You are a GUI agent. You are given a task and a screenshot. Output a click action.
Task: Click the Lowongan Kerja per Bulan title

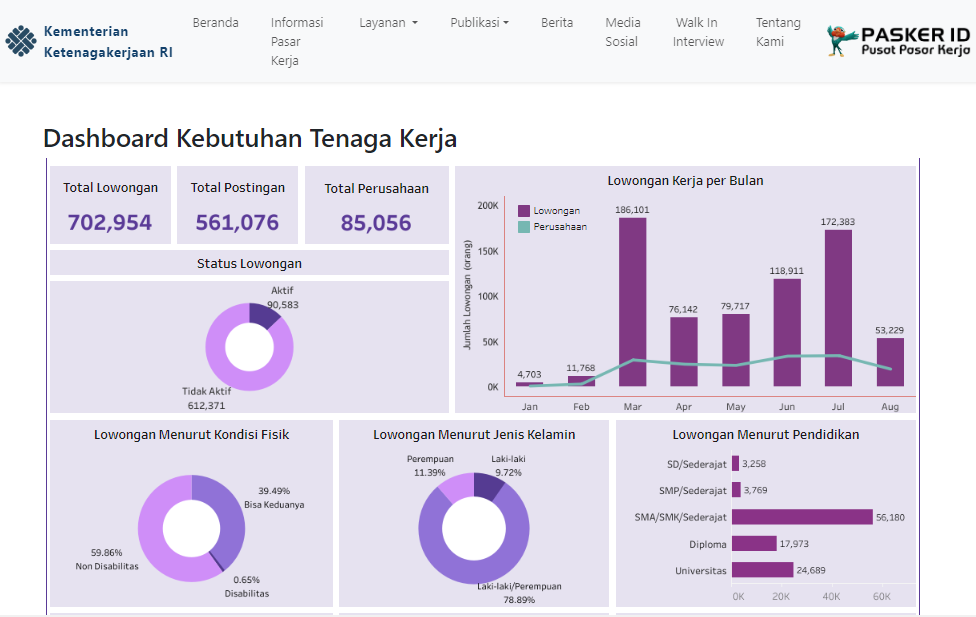click(685, 181)
